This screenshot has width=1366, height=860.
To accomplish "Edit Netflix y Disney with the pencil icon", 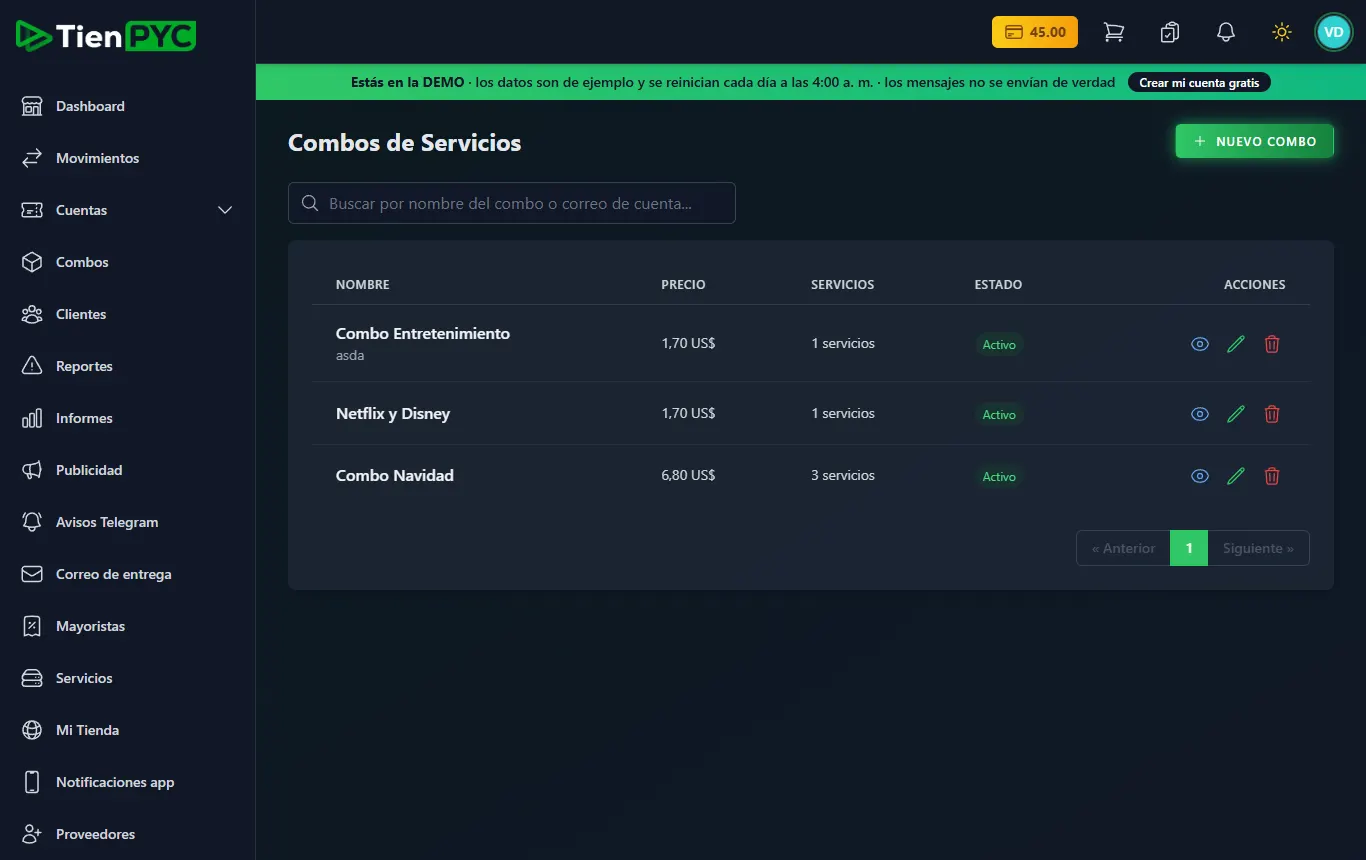I will click(x=1236, y=414).
